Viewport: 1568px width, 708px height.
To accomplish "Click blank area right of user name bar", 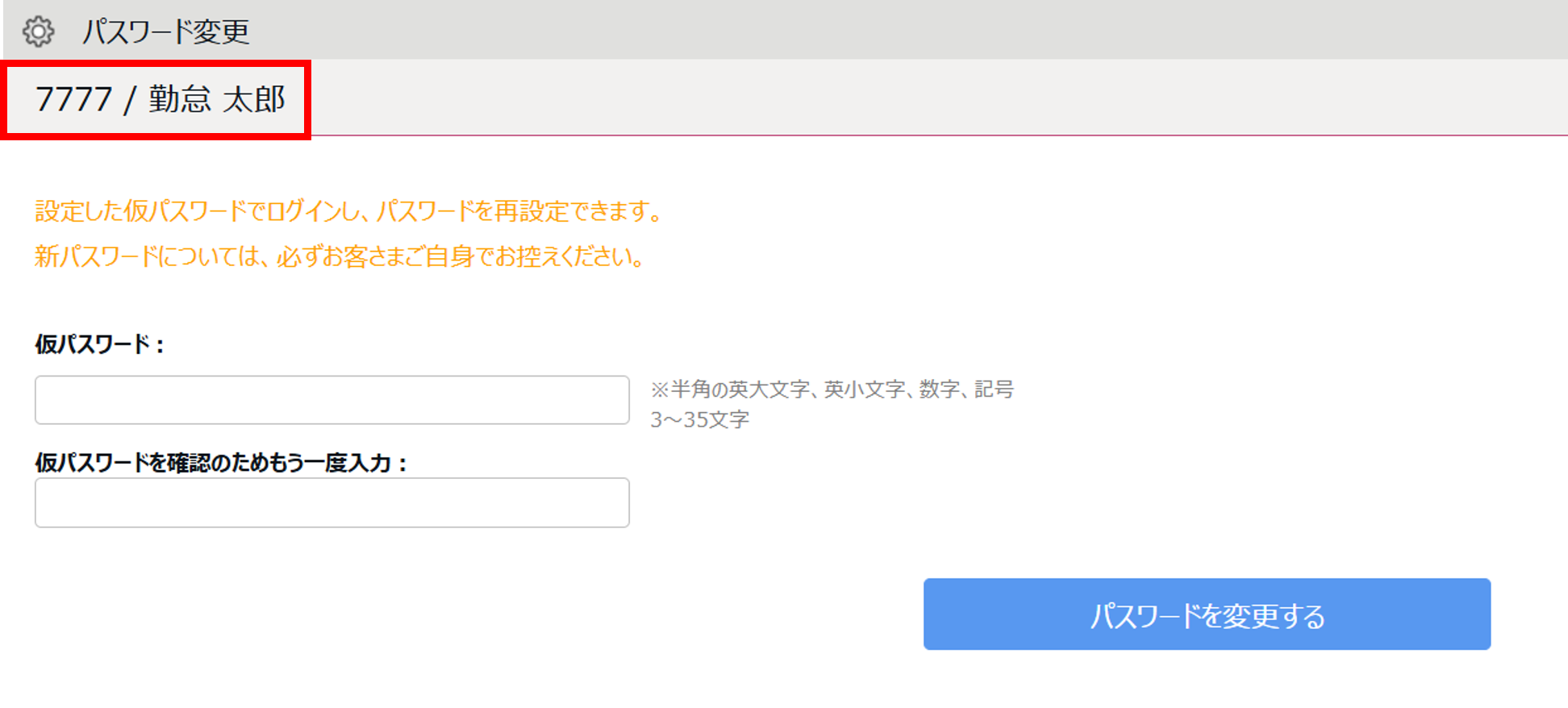I will (887, 98).
